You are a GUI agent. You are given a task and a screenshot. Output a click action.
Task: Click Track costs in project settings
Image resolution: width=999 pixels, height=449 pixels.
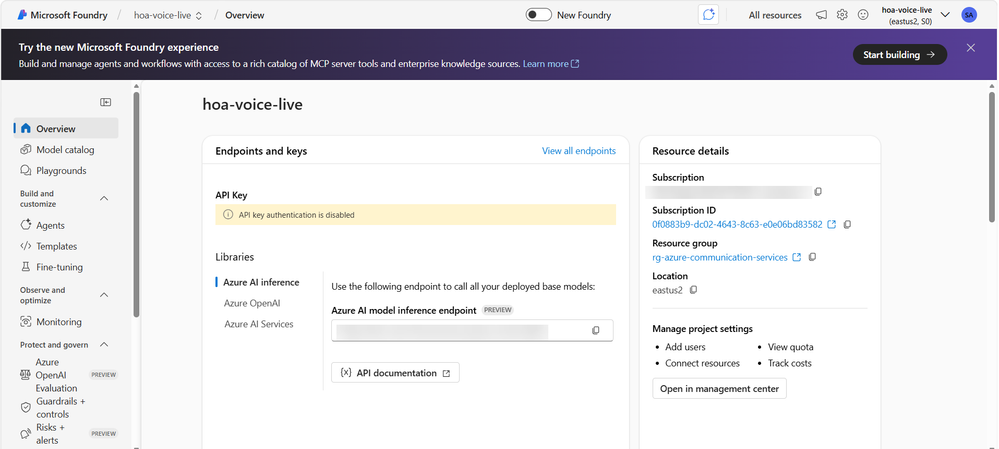pyautogui.click(x=789, y=363)
